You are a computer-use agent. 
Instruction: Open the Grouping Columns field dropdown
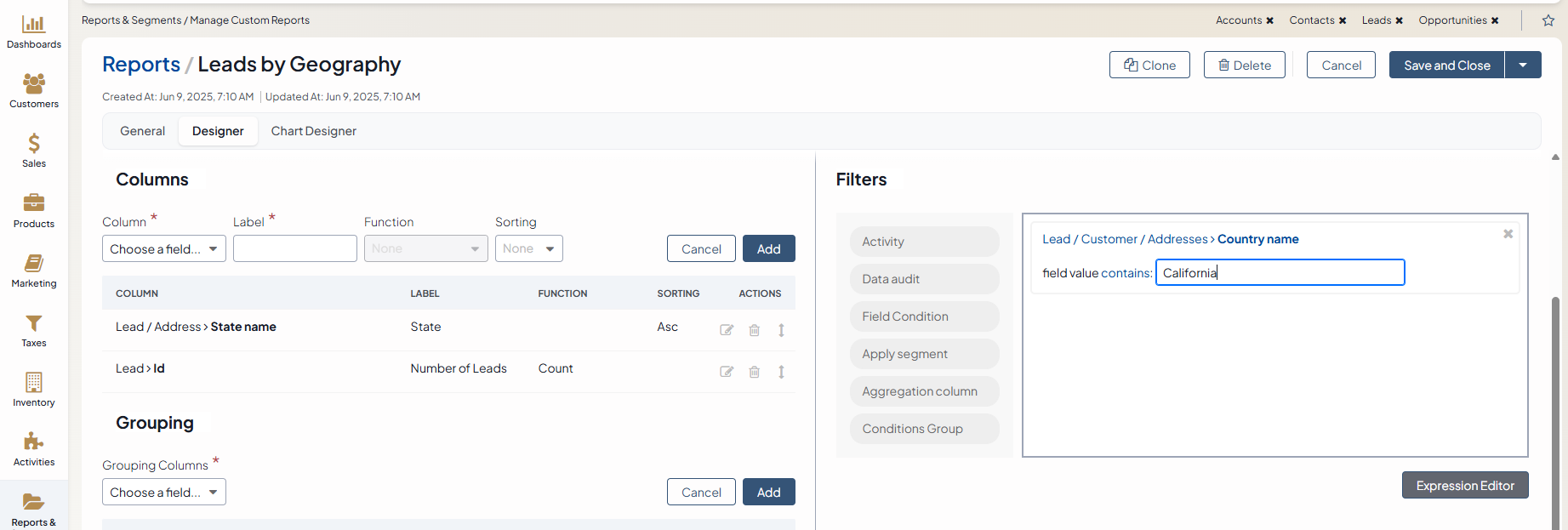pos(164,493)
